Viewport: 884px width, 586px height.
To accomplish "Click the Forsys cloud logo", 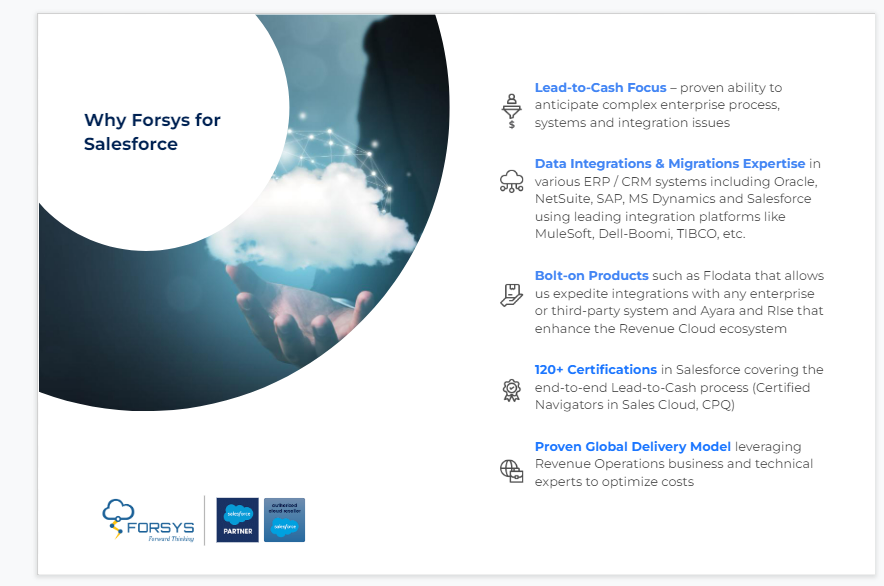I will (148, 519).
